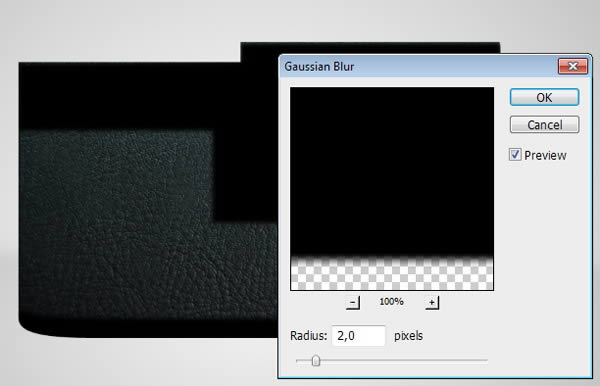Click the checkerboard transparency in preview
The width and height of the screenshot is (600, 386).
[392, 275]
